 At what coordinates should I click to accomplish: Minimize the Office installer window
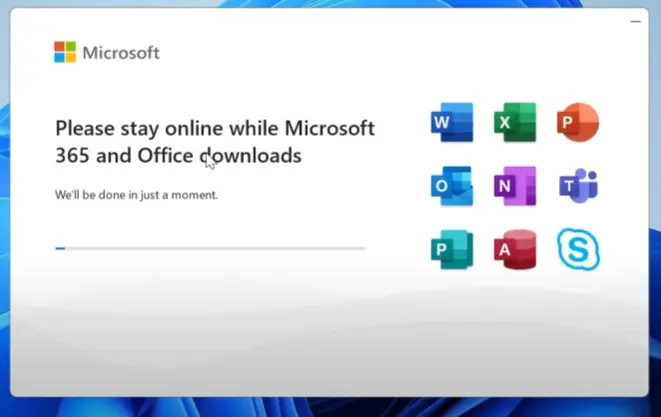click(636, 21)
